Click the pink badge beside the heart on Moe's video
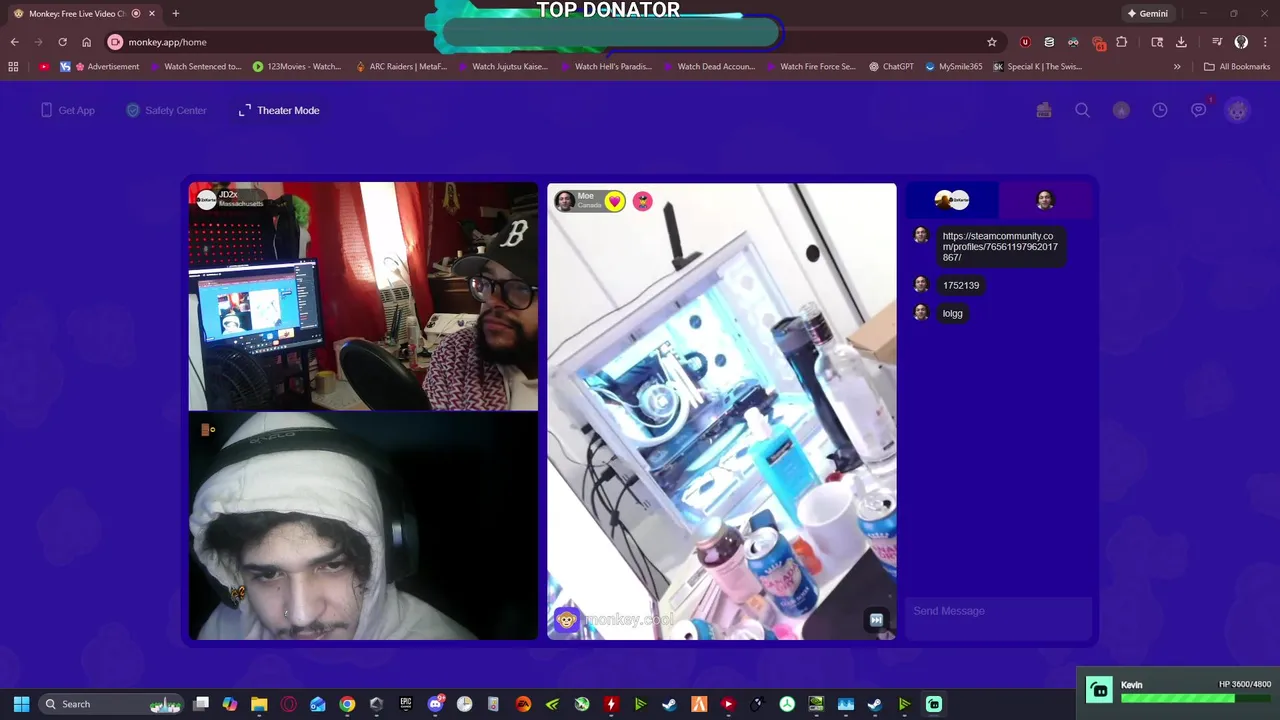The height and width of the screenshot is (720, 1280). click(x=642, y=201)
